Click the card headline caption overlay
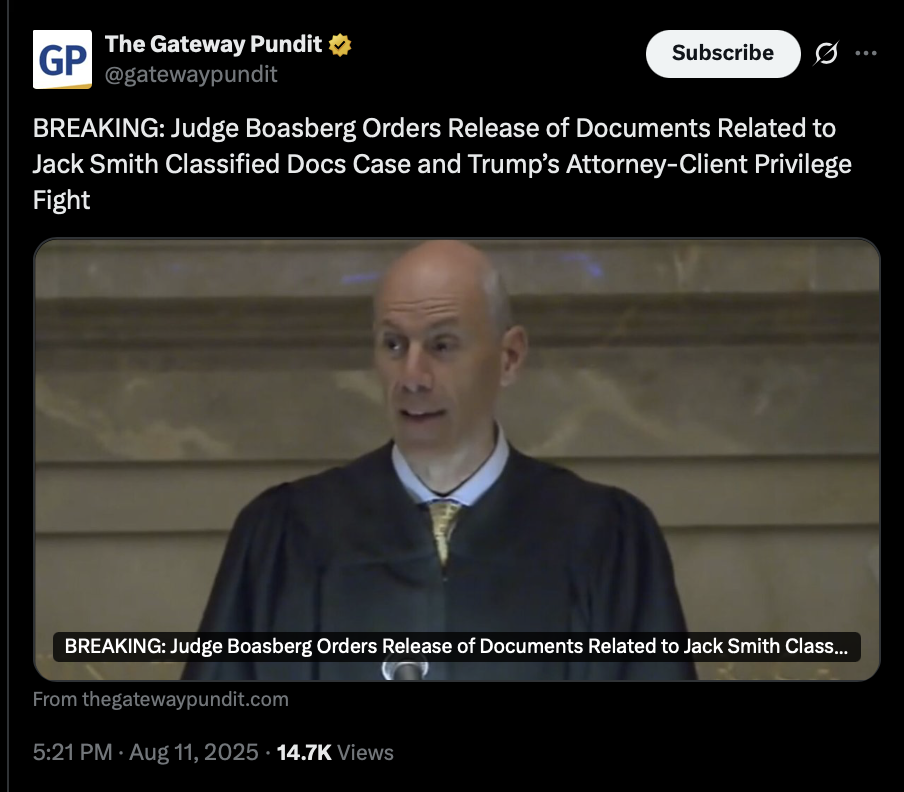 coord(457,647)
